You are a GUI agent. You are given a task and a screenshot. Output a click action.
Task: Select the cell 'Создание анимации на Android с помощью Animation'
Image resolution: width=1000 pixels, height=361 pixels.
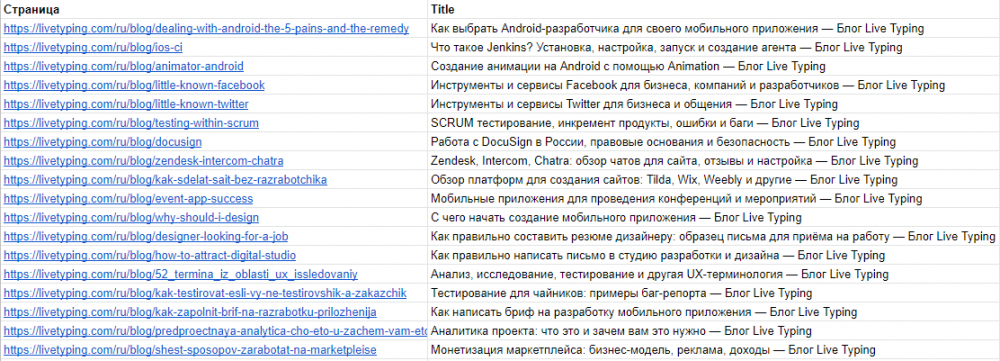714,66
